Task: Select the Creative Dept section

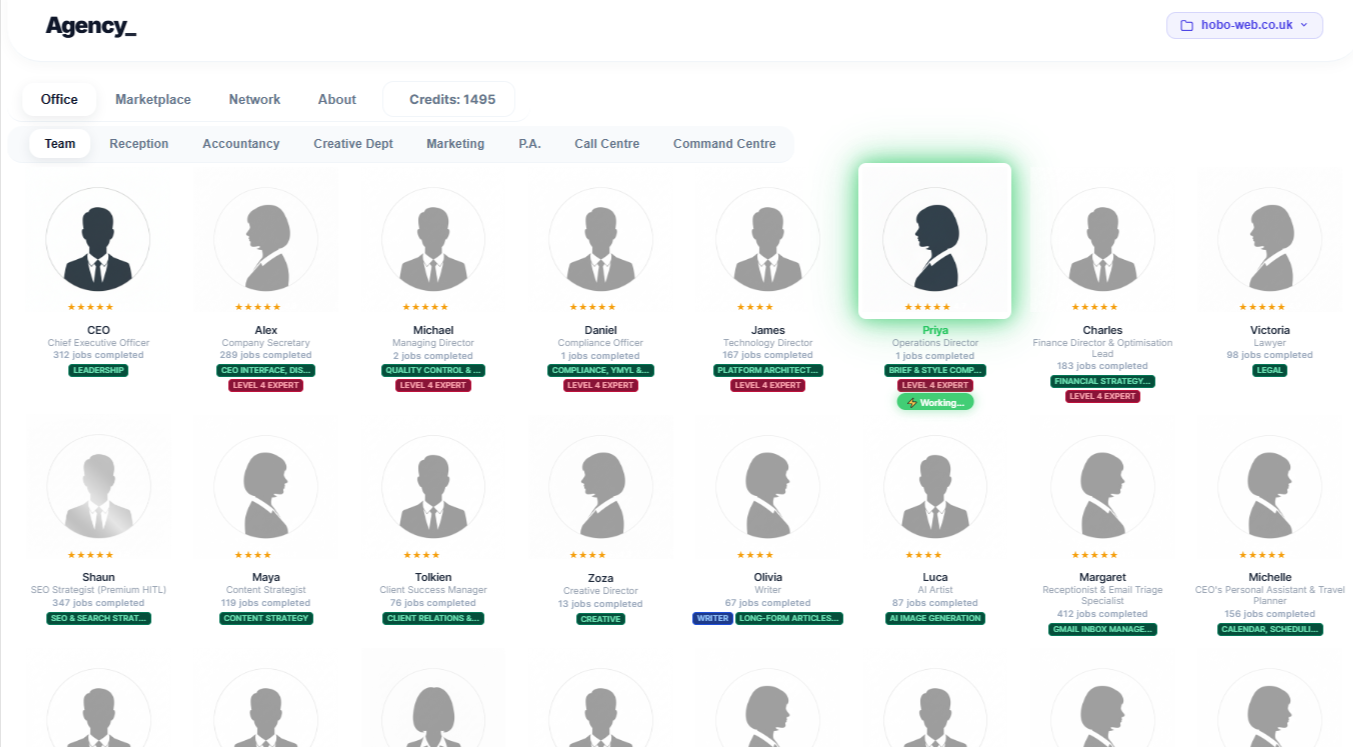Action: pyautogui.click(x=353, y=143)
